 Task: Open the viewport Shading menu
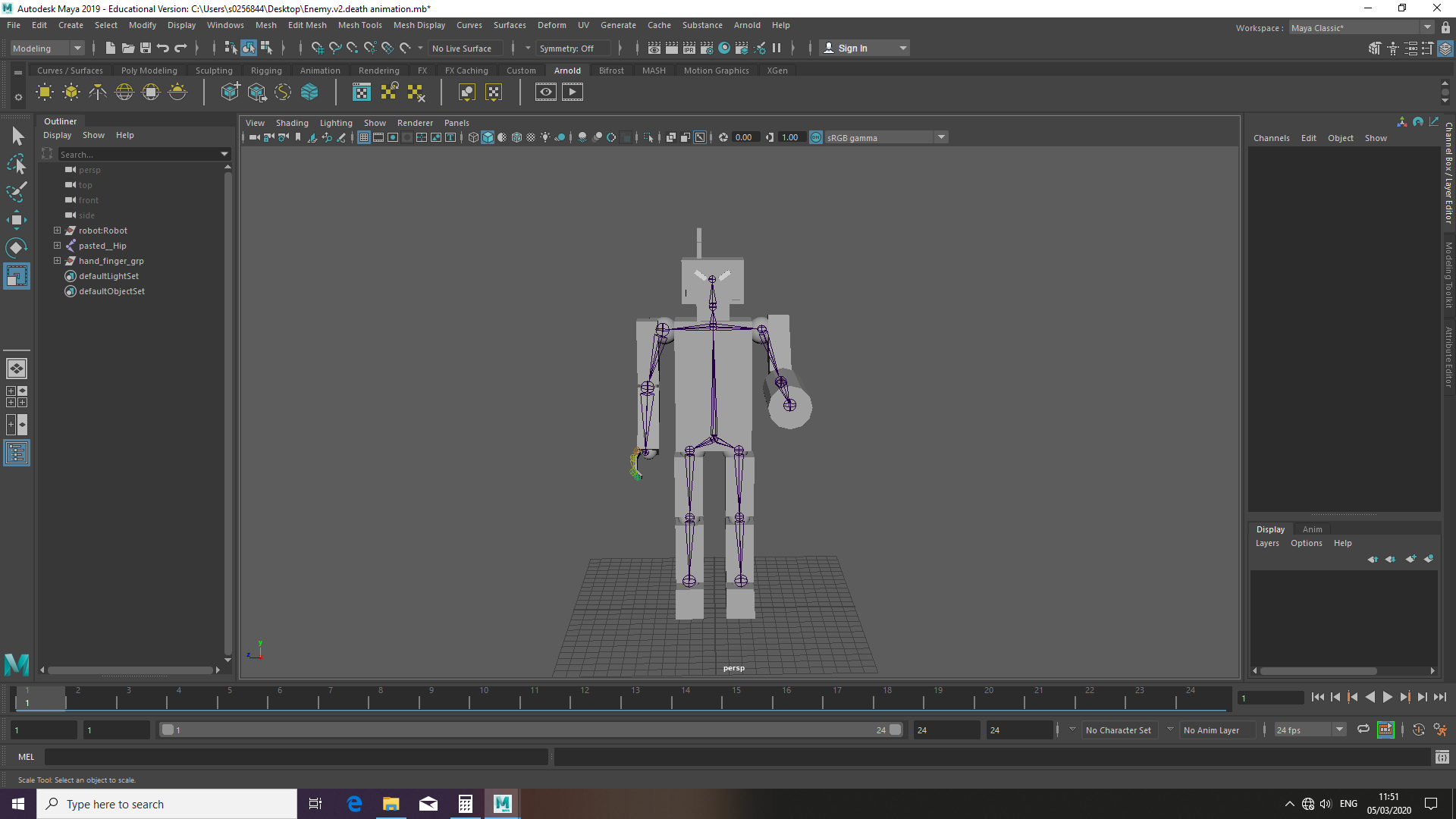coord(292,123)
